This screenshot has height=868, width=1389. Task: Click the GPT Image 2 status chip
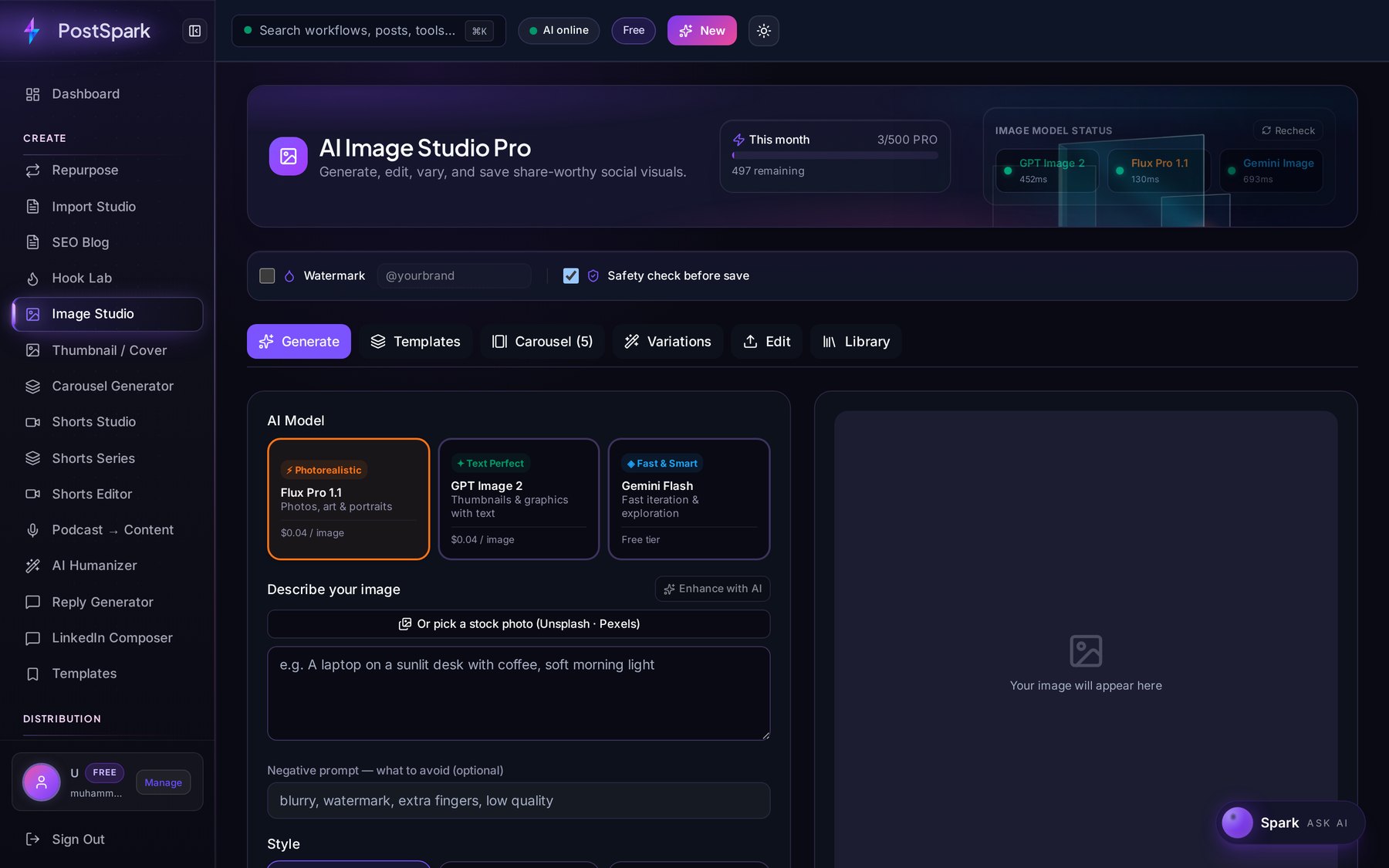(1046, 171)
